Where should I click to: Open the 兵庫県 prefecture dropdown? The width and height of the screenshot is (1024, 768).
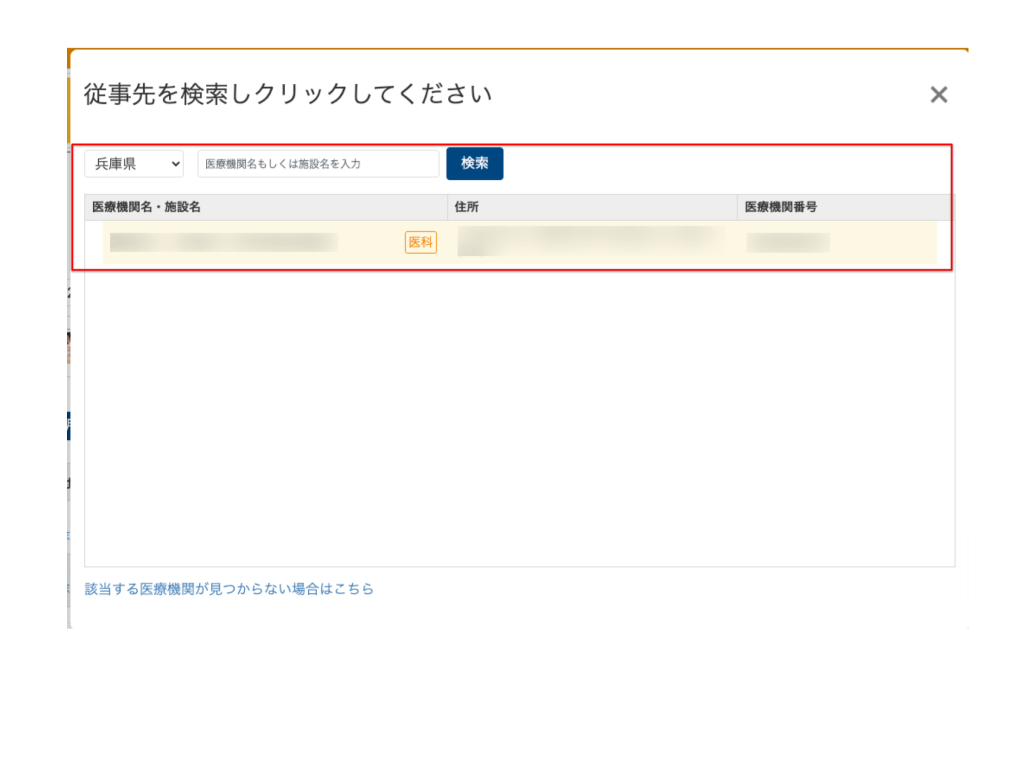click(133, 163)
